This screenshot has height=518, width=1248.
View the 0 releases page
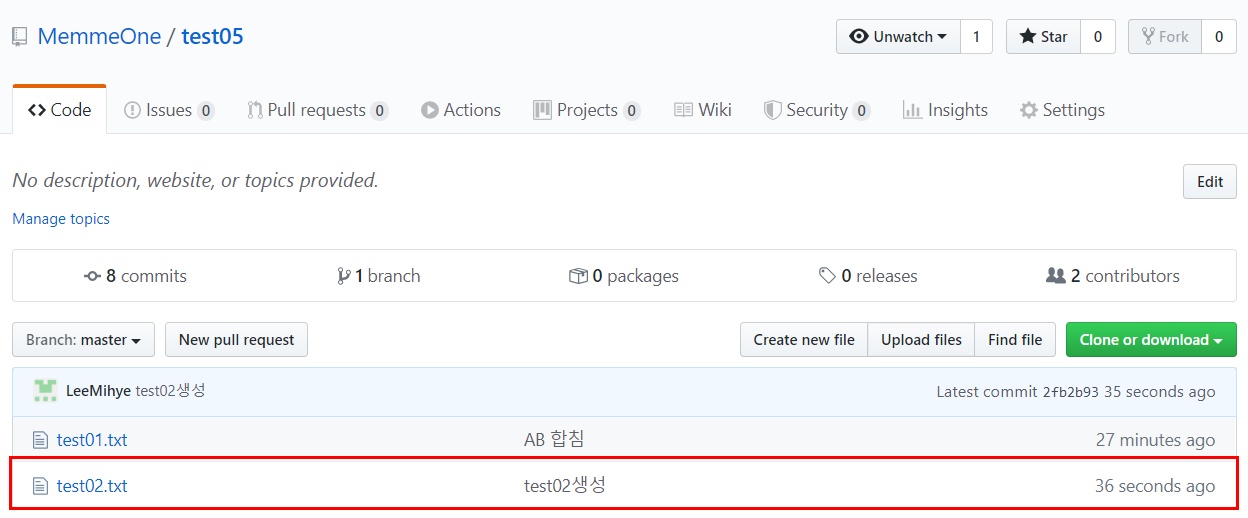click(x=868, y=276)
